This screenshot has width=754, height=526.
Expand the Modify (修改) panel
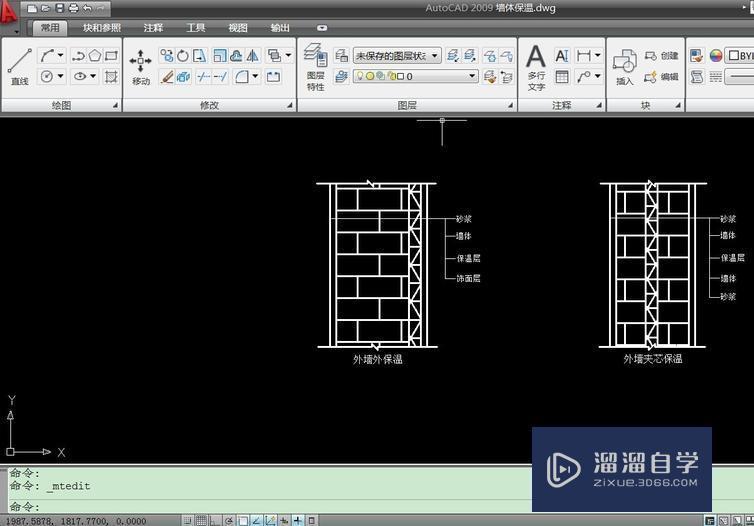(x=289, y=105)
